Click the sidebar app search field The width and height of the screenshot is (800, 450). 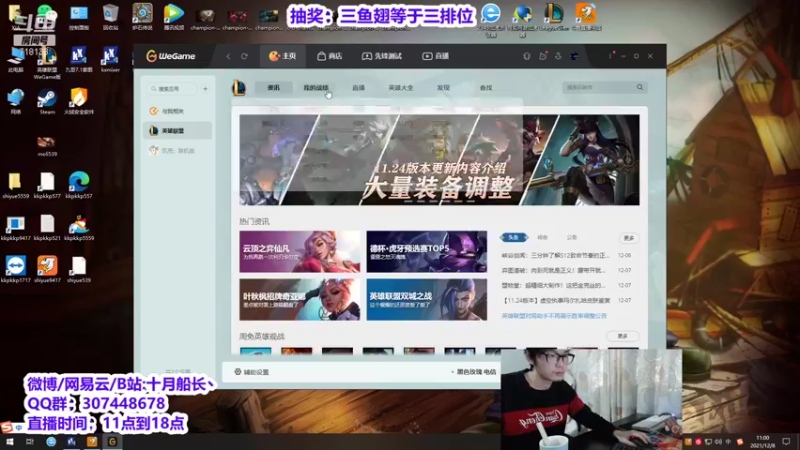[x=172, y=89]
